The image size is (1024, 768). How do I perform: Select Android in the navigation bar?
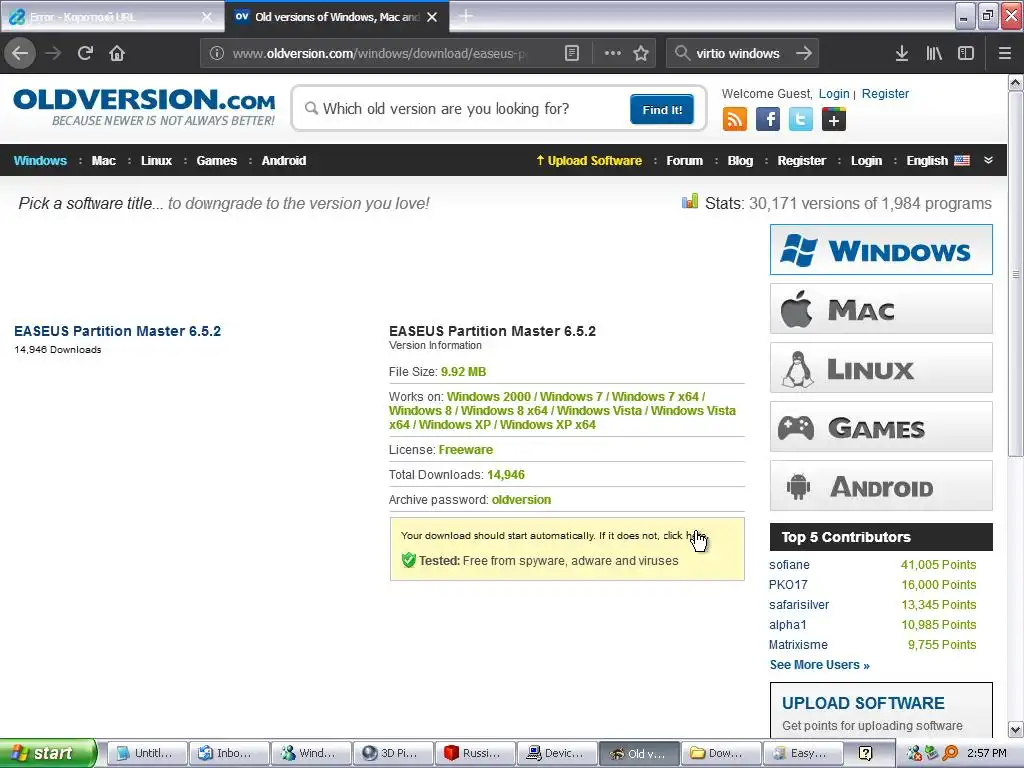pyautogui.click(x=283, y=161)
